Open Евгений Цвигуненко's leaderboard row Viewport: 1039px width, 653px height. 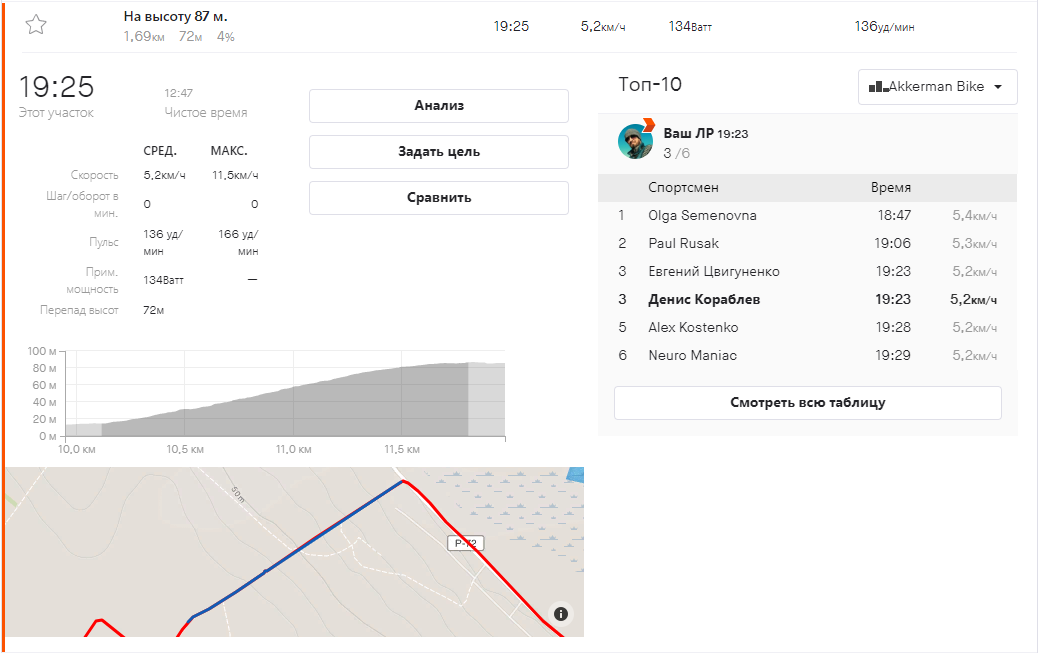713,272
